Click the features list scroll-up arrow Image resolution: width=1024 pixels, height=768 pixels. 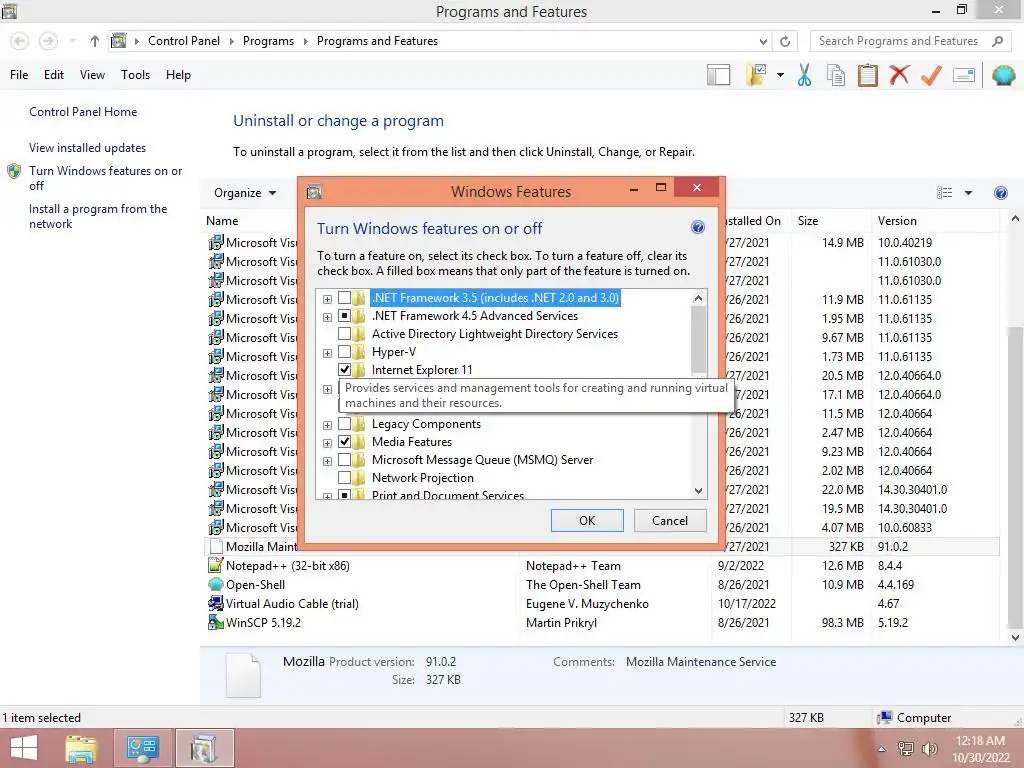[x=698, y=298]
